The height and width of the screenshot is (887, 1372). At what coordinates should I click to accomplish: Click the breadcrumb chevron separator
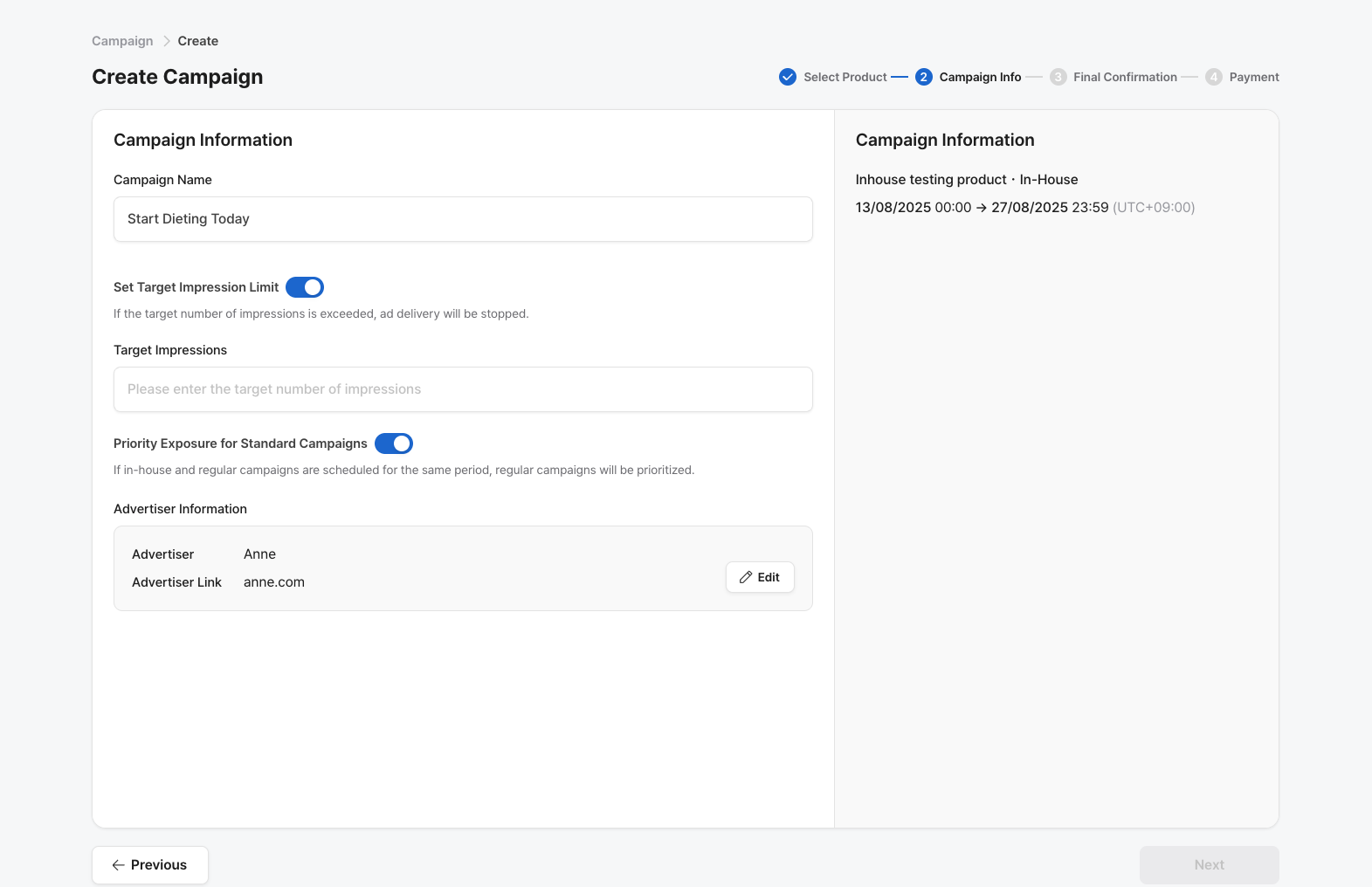166,41
